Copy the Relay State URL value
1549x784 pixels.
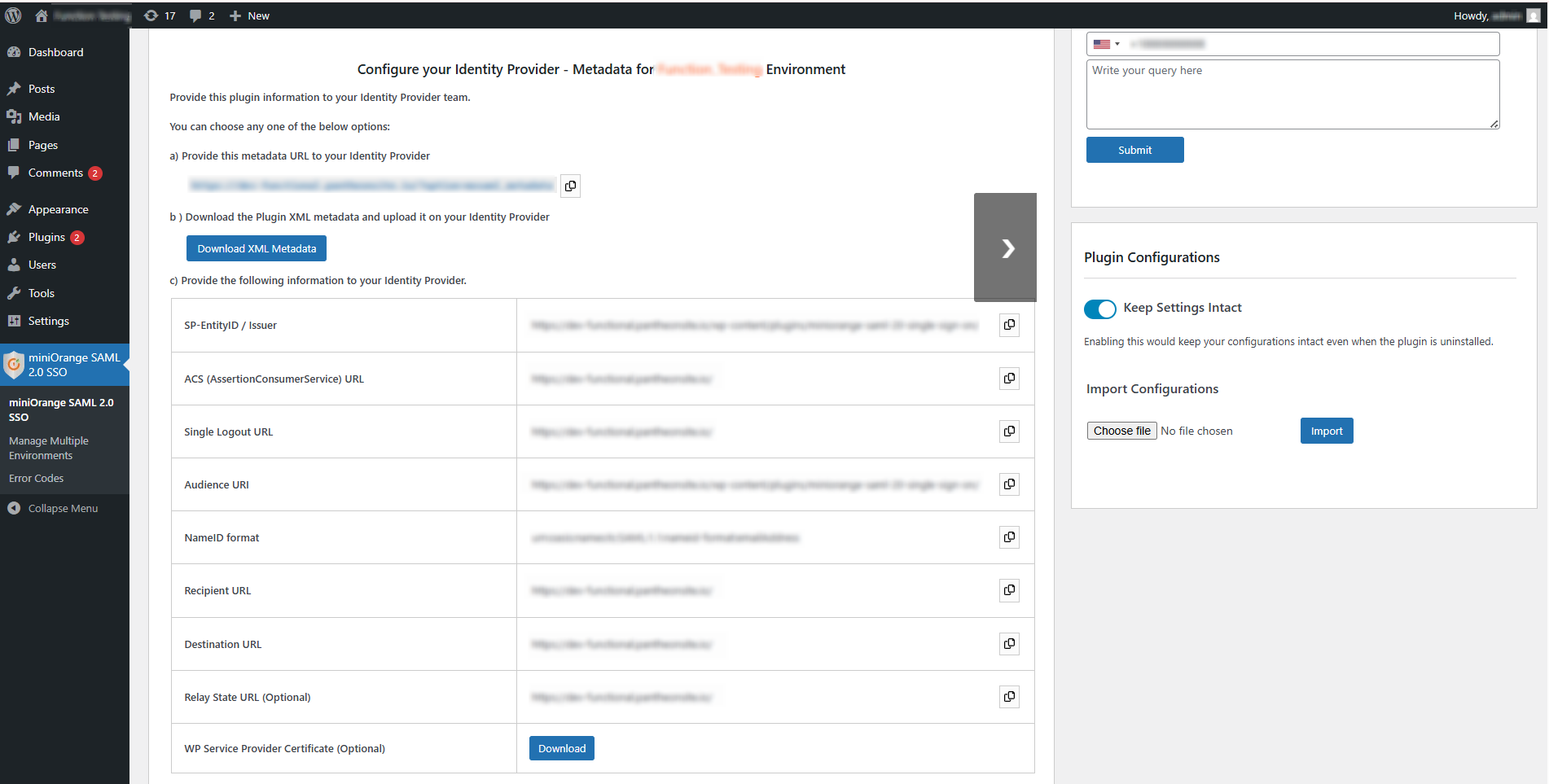tap(1009, 697)
